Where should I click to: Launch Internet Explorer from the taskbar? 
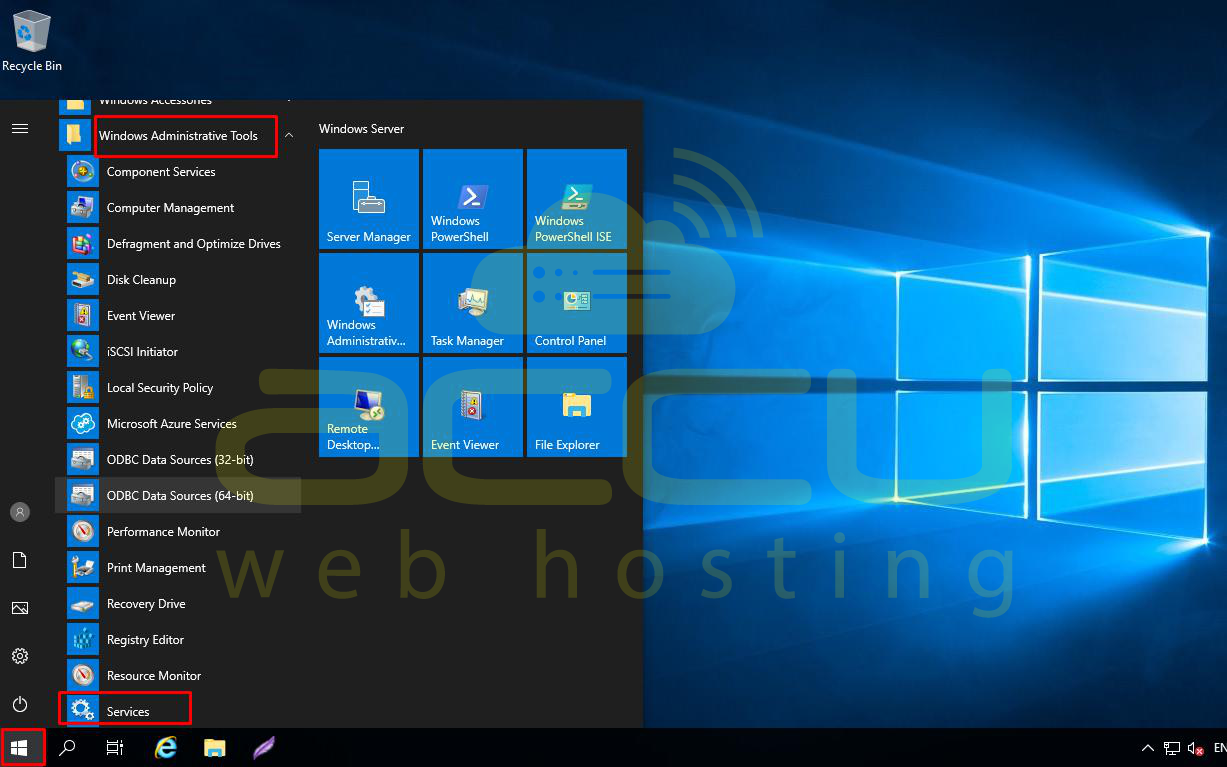(166, 747)
